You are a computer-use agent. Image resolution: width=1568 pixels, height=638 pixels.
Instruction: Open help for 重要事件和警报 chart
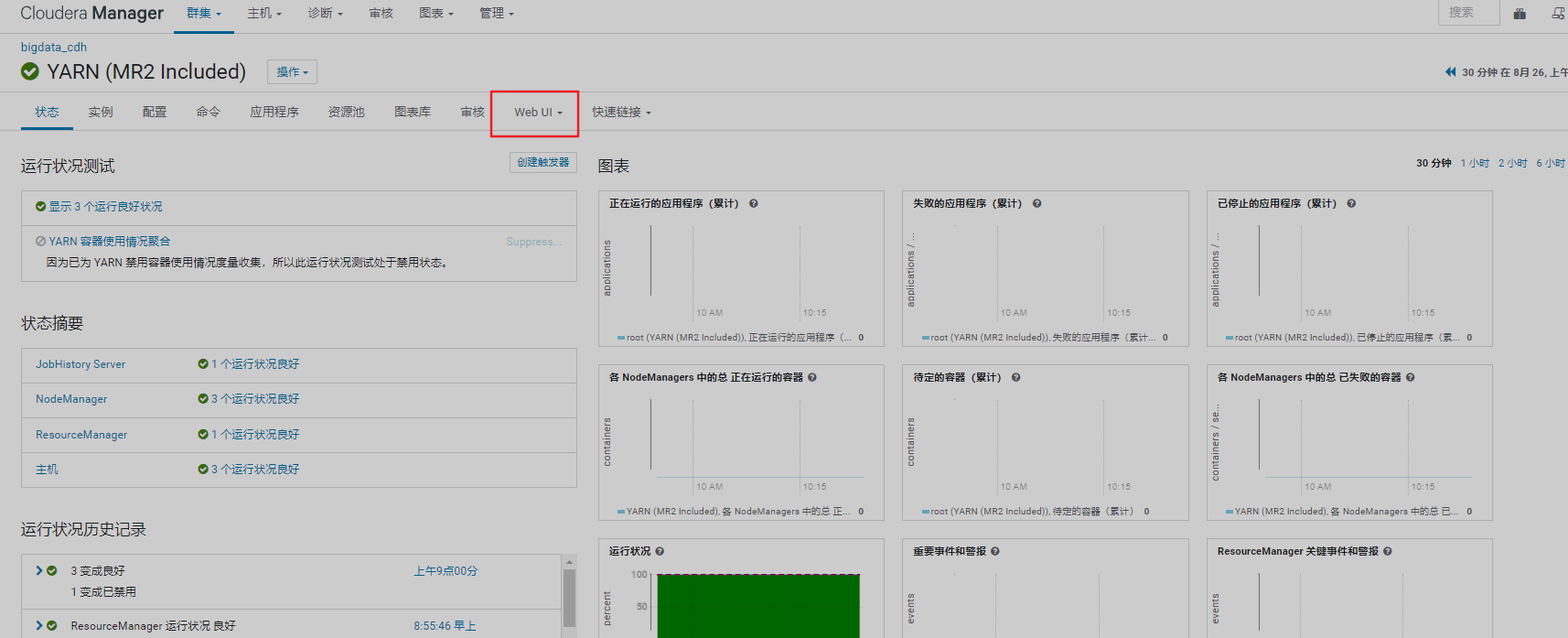click(995, 551)
